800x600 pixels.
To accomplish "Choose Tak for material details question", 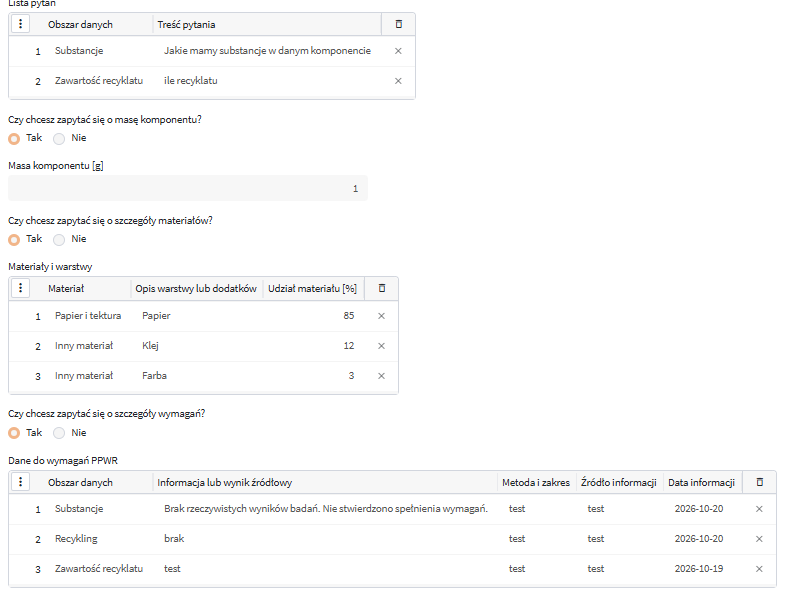I will (x=14, y=239).
